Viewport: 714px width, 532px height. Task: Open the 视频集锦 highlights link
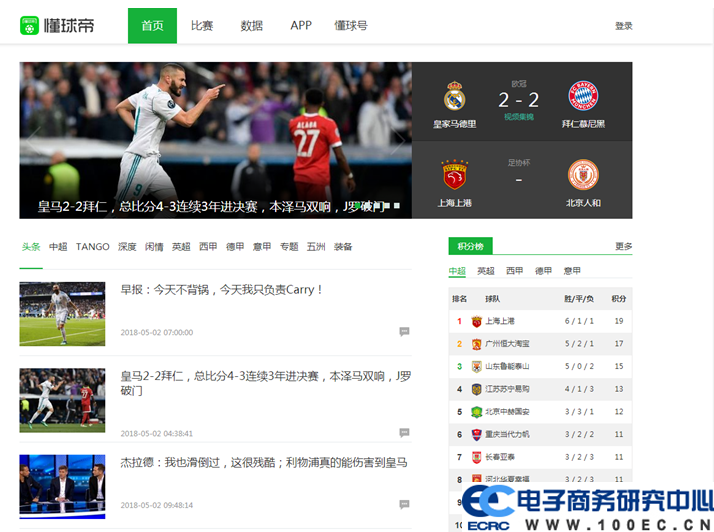point(519,117)
